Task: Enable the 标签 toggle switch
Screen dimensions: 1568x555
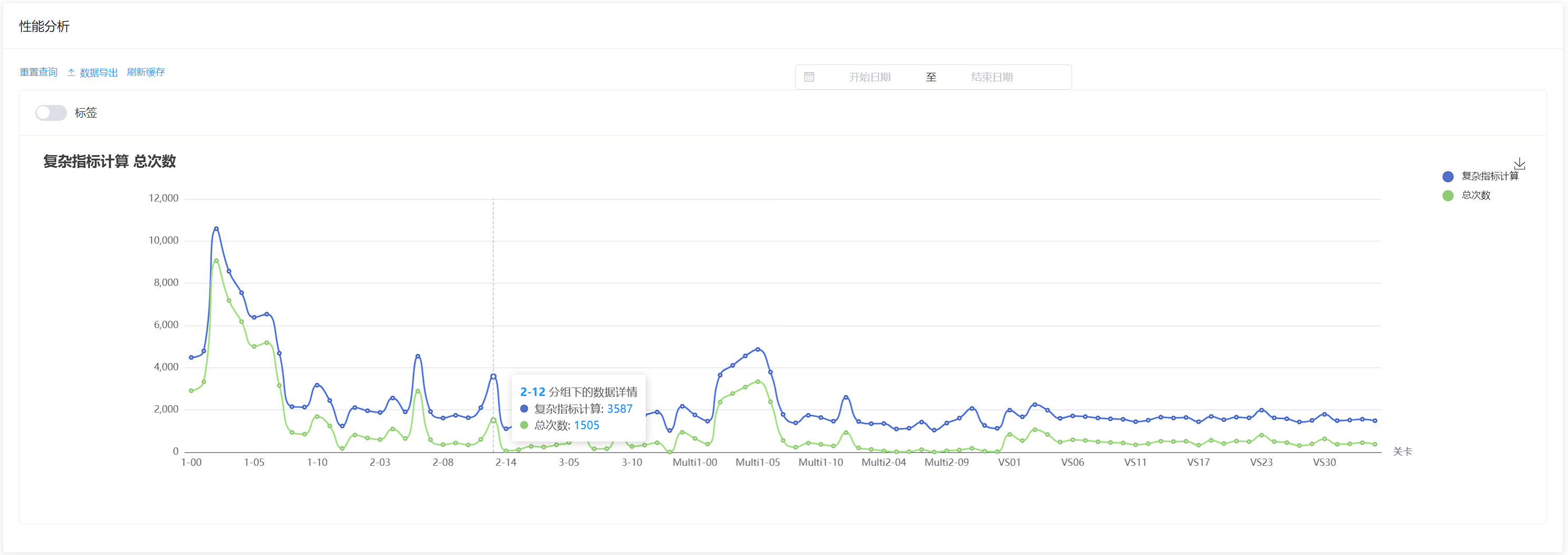Action: (x=51, y=112)
